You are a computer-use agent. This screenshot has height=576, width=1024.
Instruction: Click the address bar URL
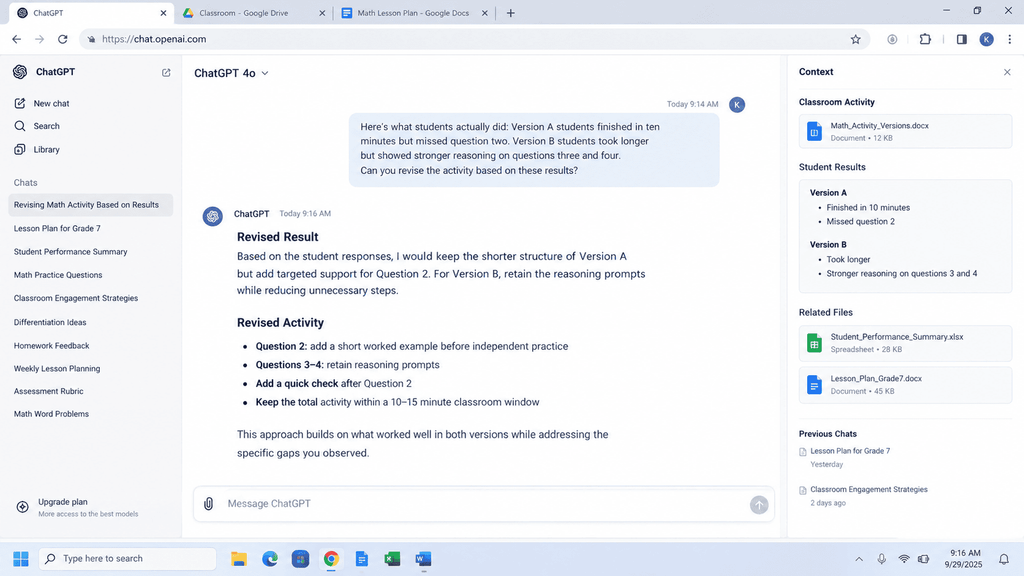point(154,39)
